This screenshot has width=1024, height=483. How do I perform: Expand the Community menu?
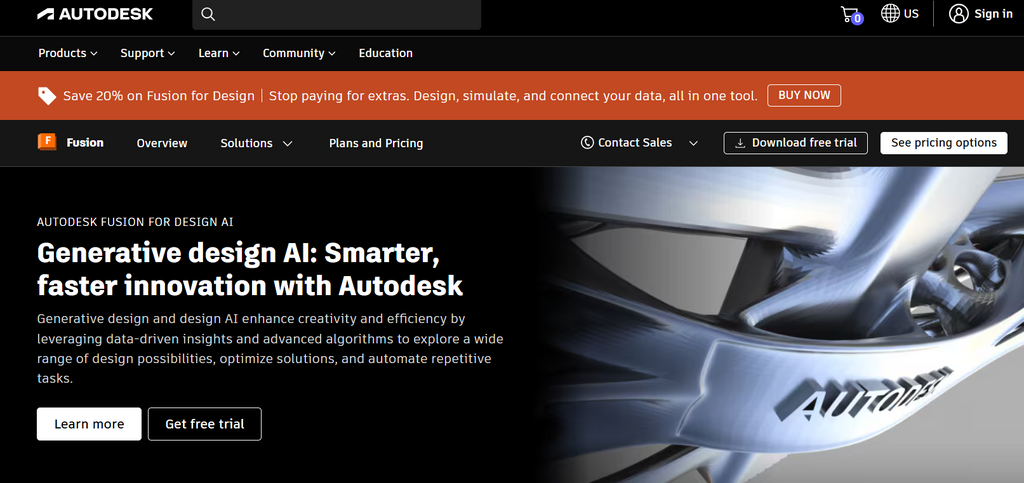click(299, 54)
